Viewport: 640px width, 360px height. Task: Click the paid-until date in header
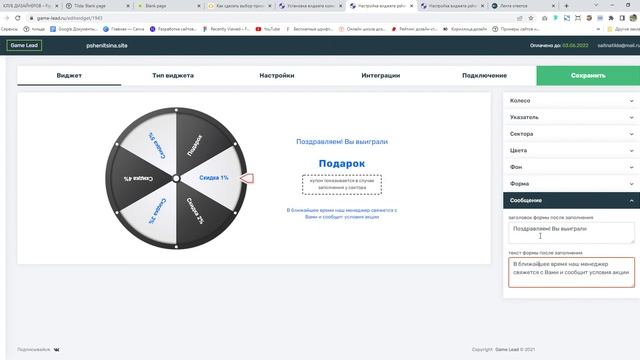pyautogui.click(x=575, y=45)
